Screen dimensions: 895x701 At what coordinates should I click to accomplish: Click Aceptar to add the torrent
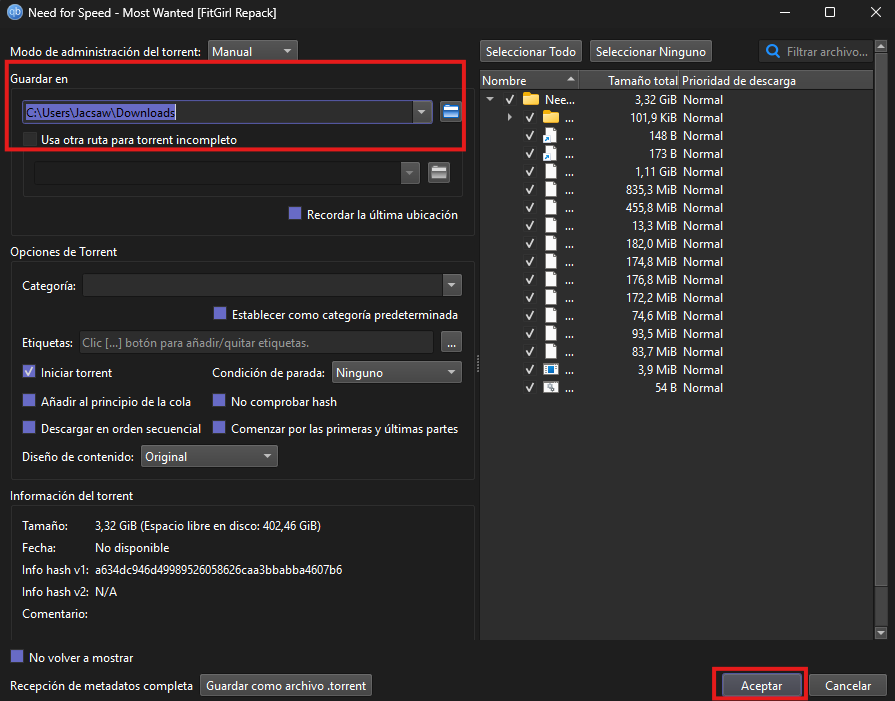pyautogui.click(x=761, y=686)
